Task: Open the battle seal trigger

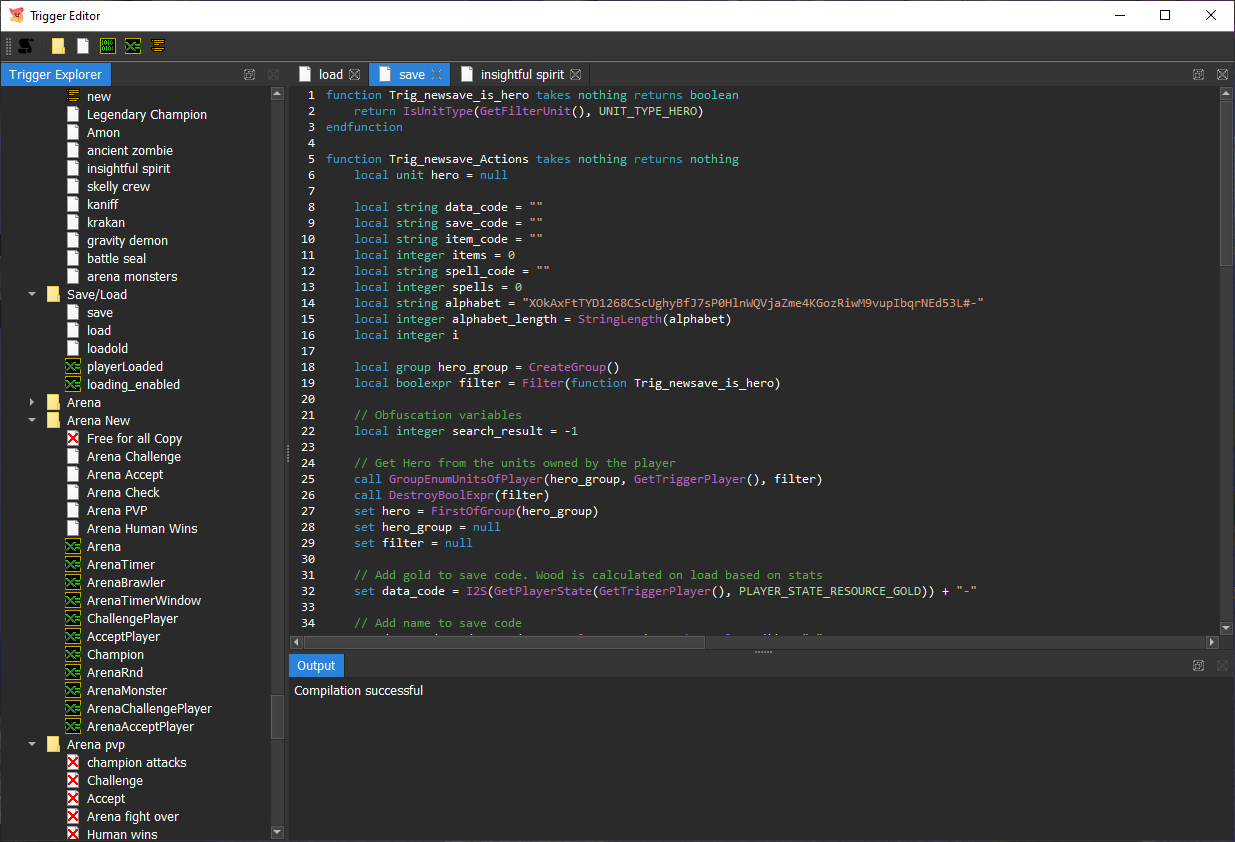Action: click(x=116, y=259)
